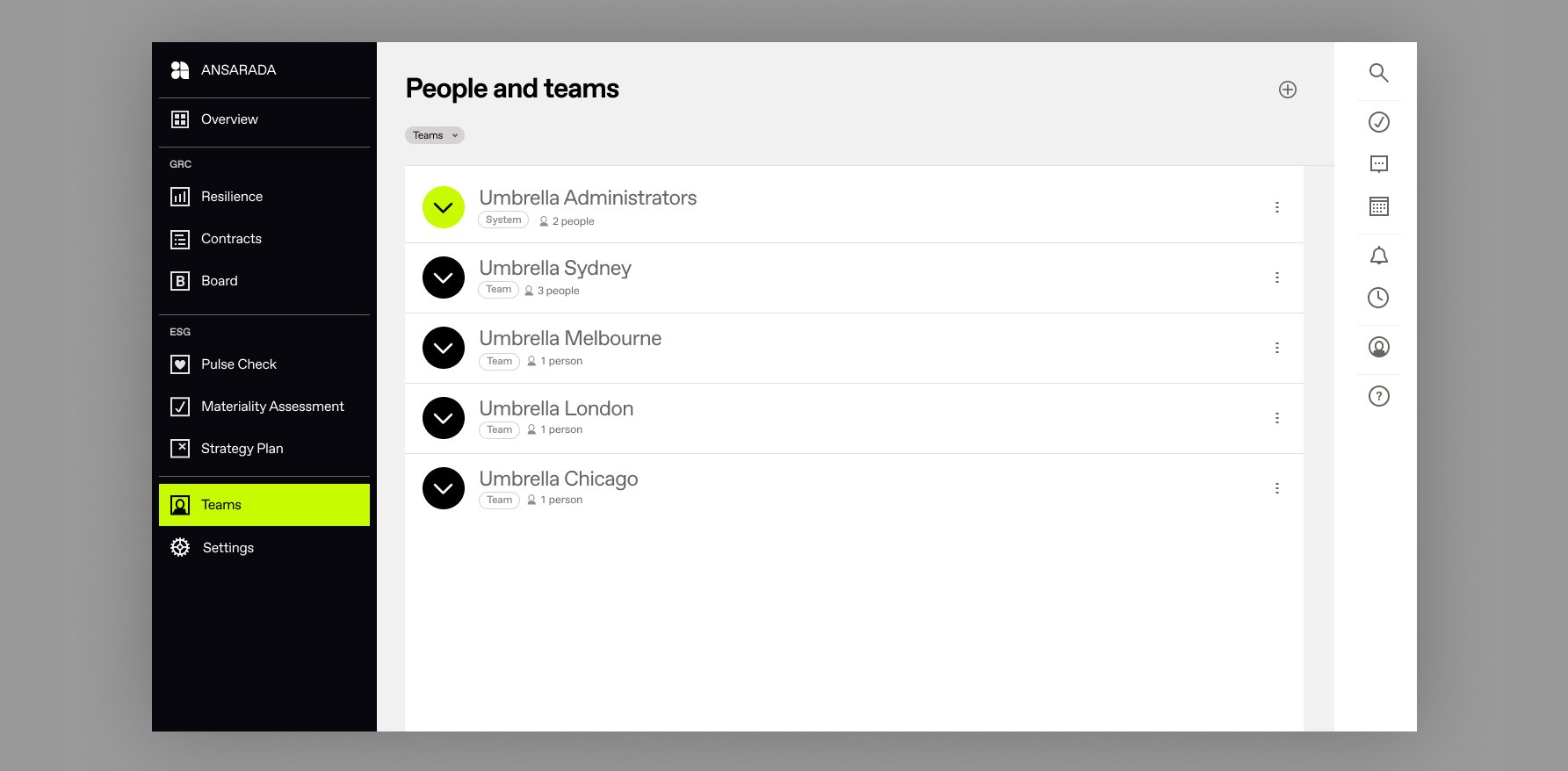The width and height of the screenshot is (1568, 771).
Task: Click the Team tag on Umbrella London
Action: (499, 430)
